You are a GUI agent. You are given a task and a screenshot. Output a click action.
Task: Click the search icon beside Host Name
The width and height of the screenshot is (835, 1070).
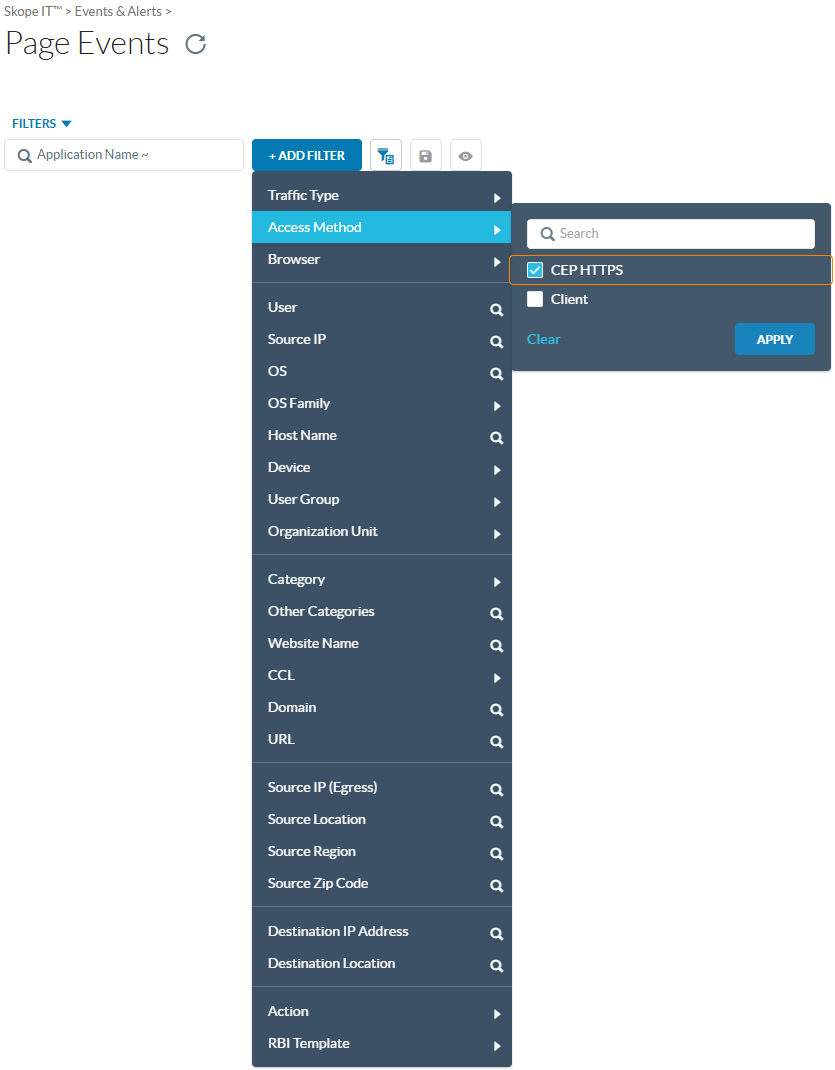[x=496, y=438]
